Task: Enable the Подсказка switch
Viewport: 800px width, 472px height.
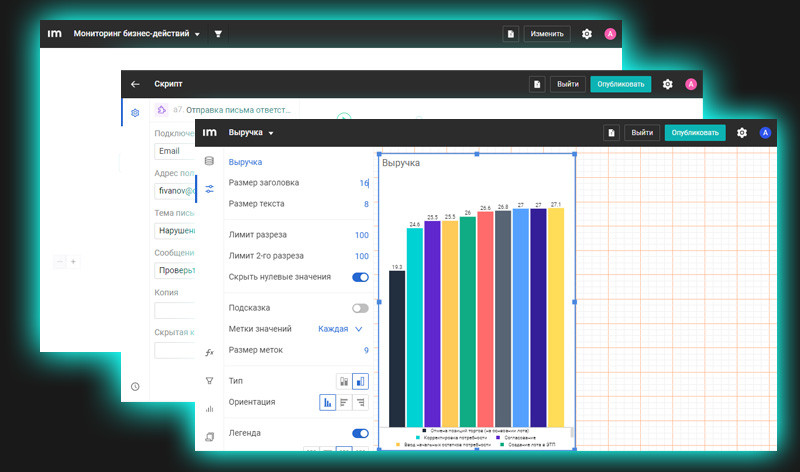Action: tap(360, 308)
